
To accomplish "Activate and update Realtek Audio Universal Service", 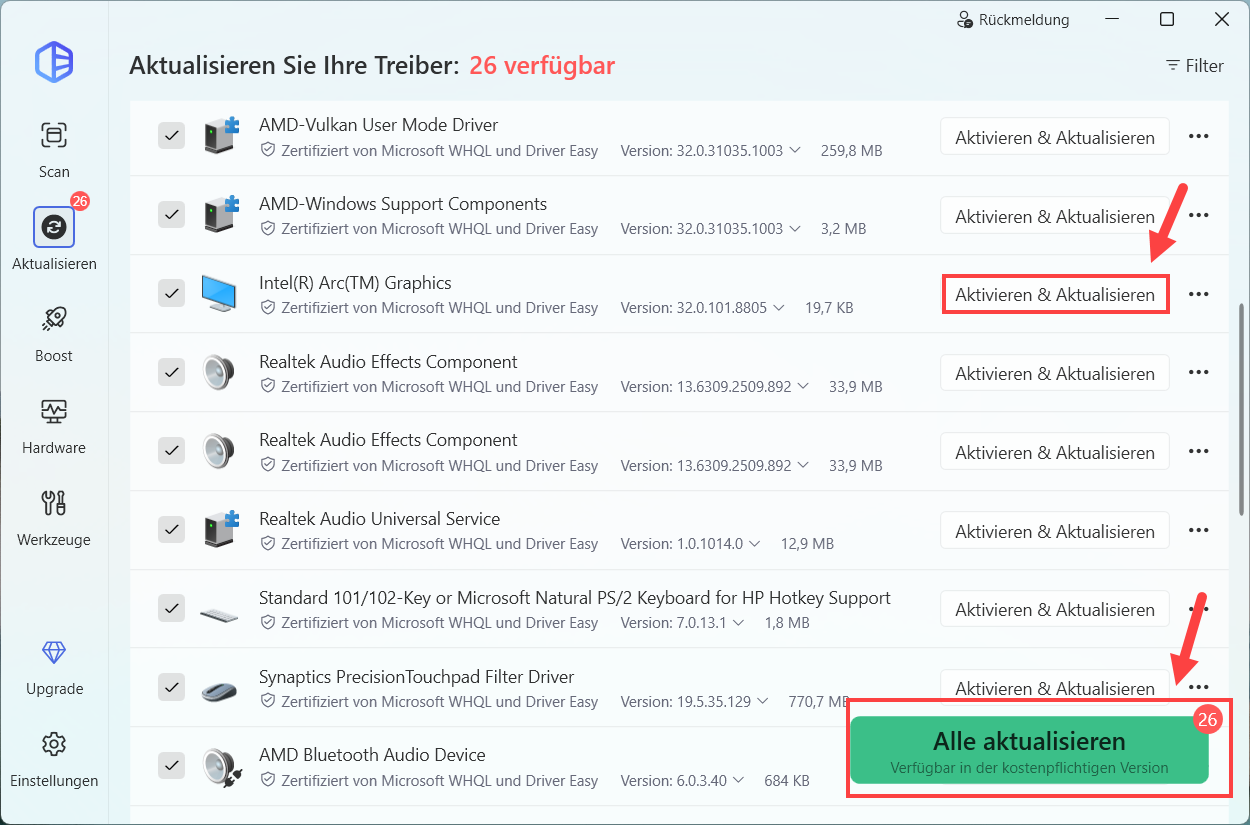I will [1055, 531].
